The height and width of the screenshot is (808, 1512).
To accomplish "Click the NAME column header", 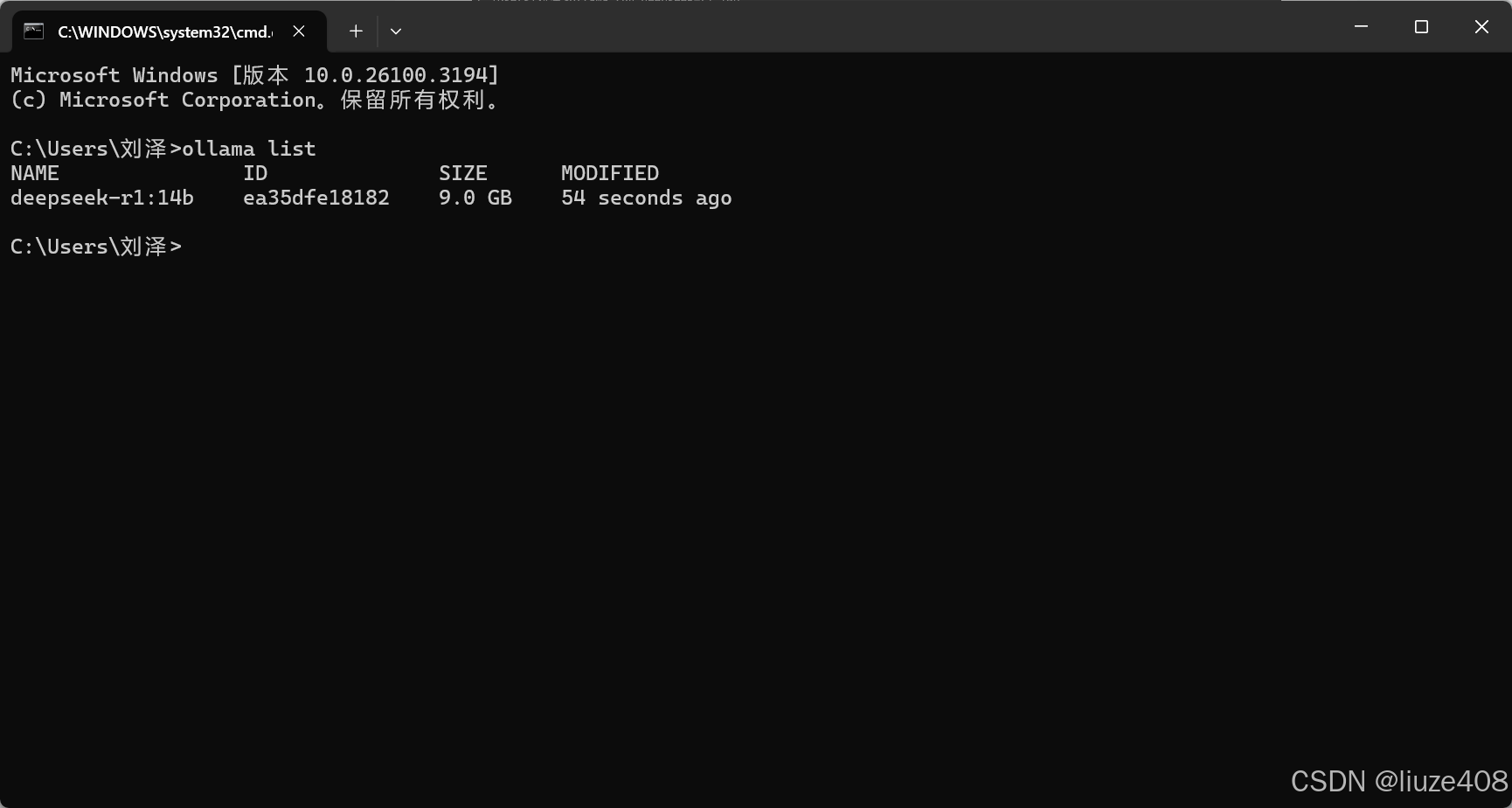I will point(34,172).
